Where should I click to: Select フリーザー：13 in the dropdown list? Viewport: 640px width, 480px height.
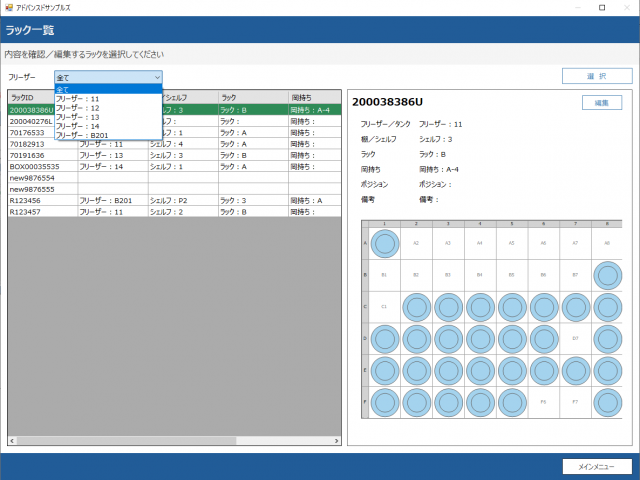point(78,117)
